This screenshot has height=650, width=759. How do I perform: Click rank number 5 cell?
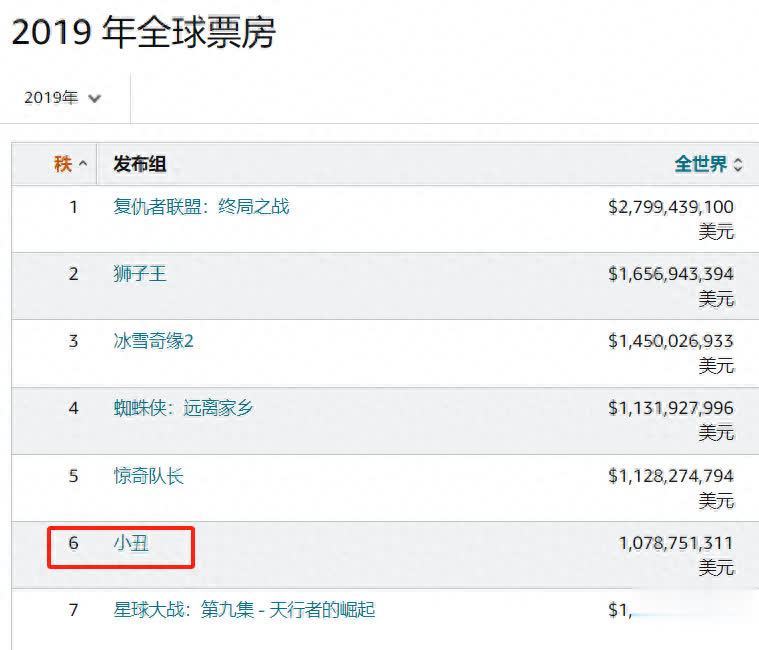pos(74,476)
